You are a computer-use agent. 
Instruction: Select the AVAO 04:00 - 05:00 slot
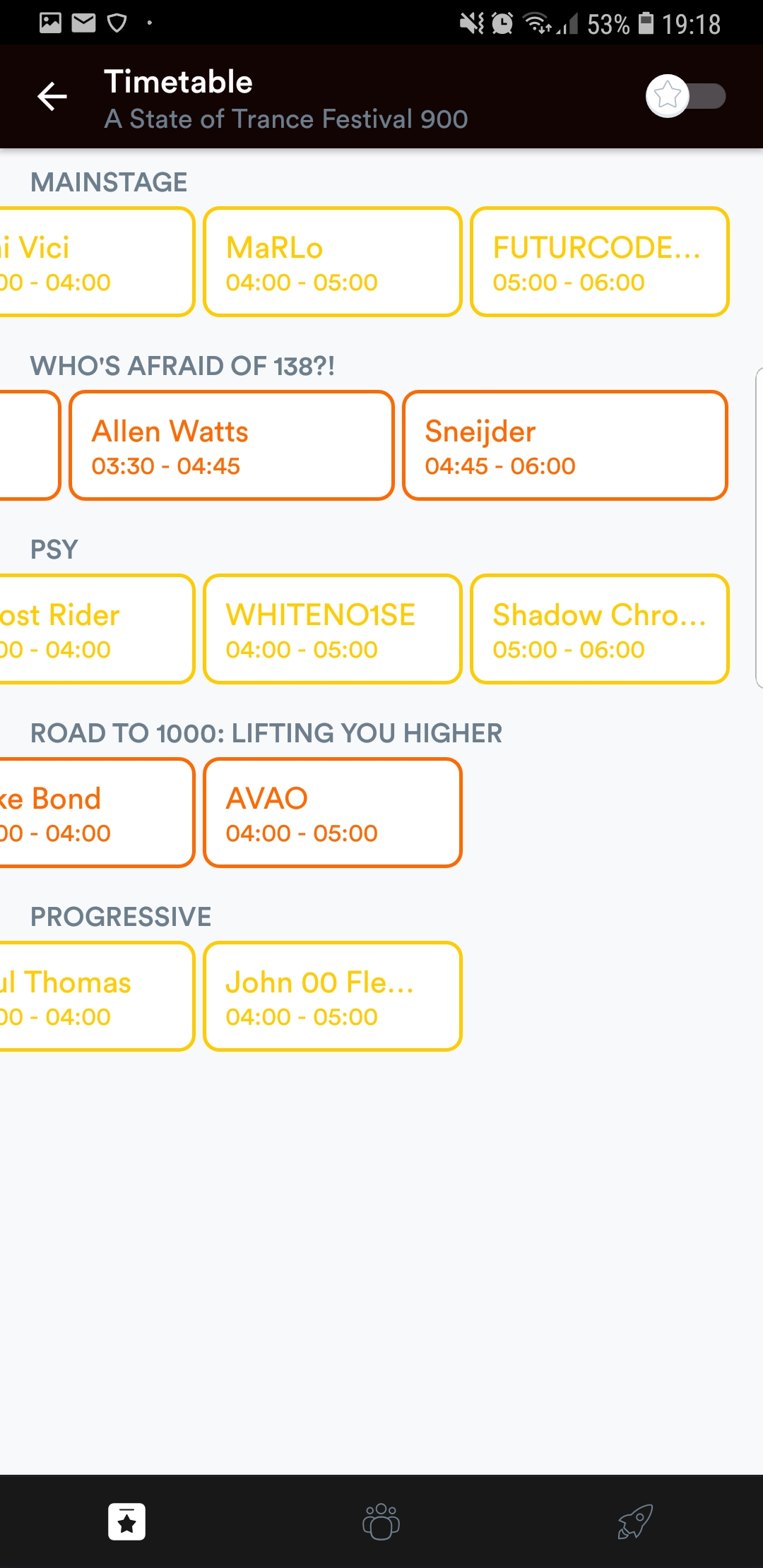pyautogui.click(x=332, y=813)
